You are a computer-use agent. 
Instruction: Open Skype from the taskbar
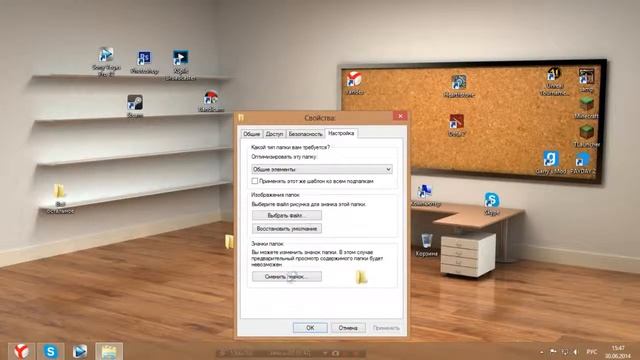(x=51, y=351)
